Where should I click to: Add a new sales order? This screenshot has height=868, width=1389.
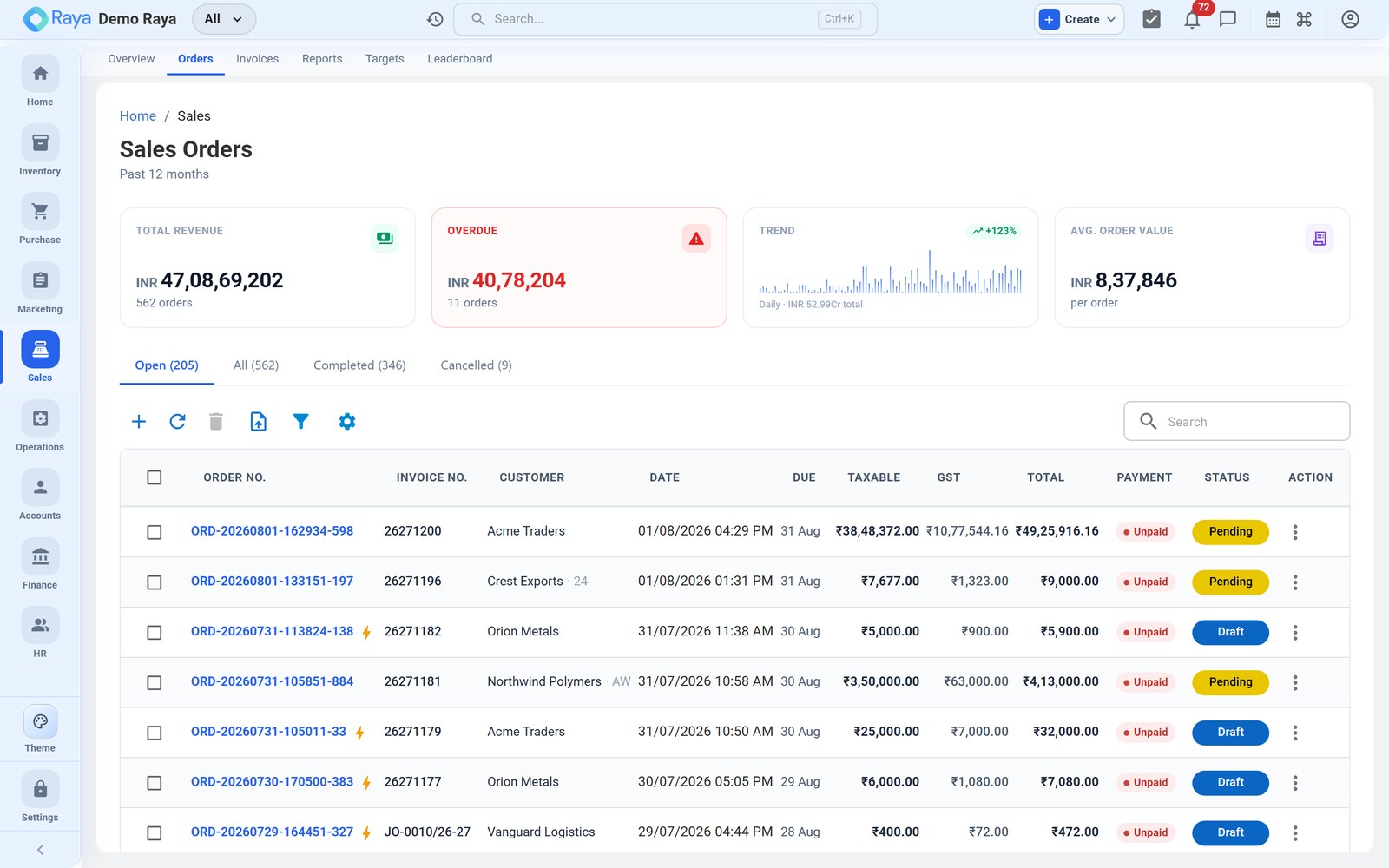click(x=138, y=422)
